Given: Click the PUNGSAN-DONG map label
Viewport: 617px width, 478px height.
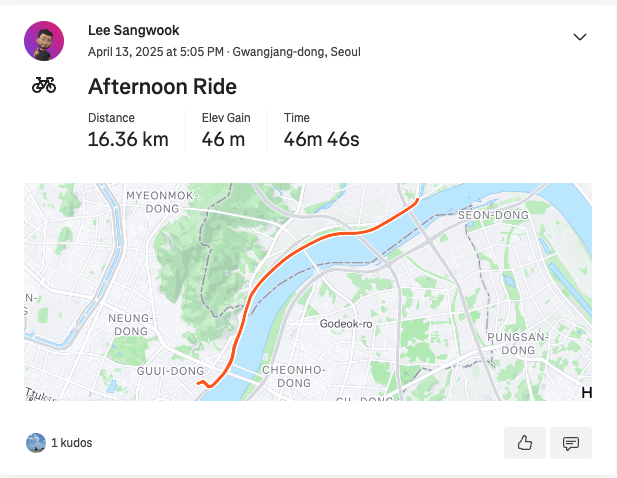Looking at the screenshot, I should click(518, 343).
